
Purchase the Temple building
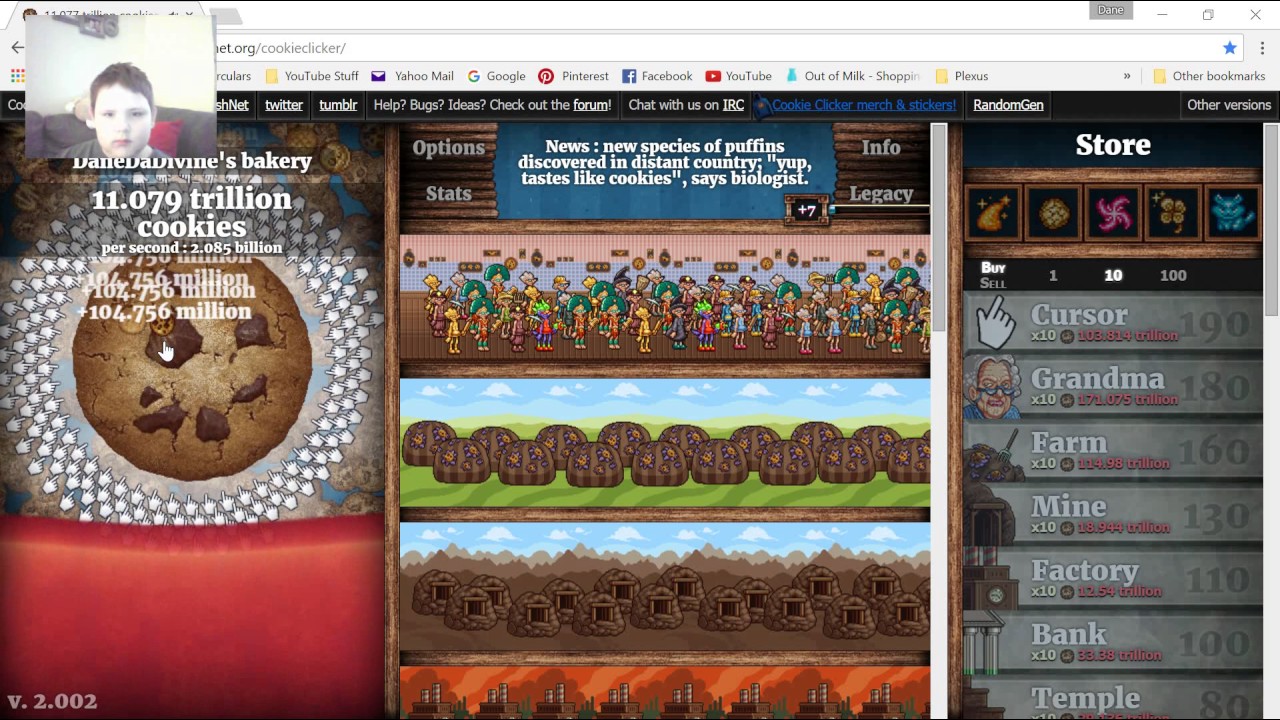click(x=1113, y=699)
